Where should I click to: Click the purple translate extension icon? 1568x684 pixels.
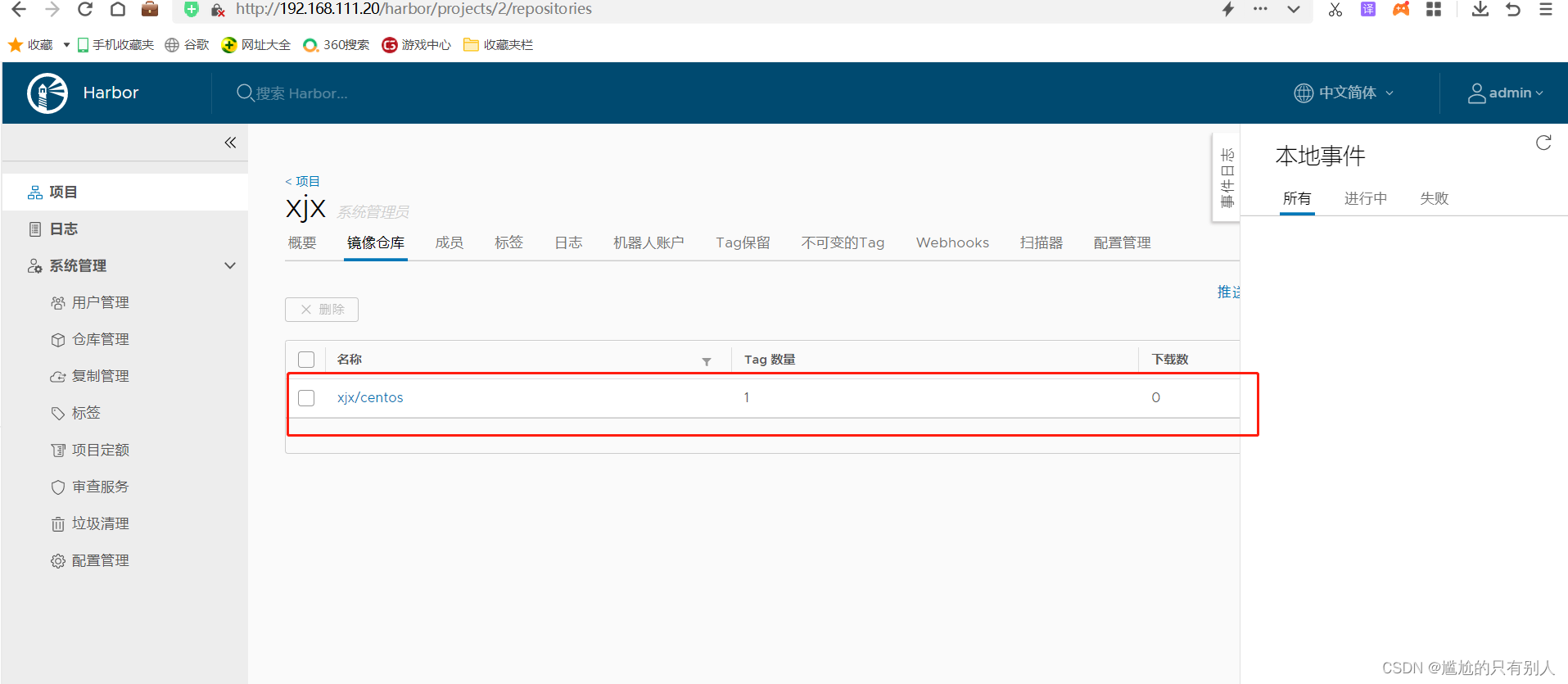point(1368,9)
